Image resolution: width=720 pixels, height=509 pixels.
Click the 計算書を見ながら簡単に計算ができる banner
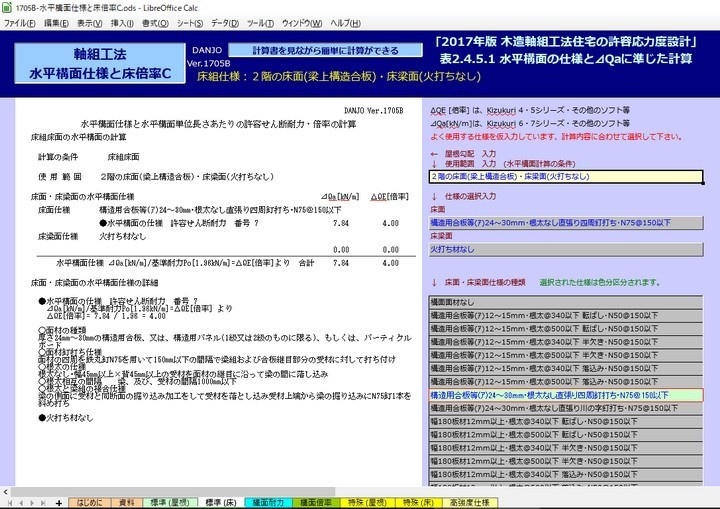pos(326,51)
